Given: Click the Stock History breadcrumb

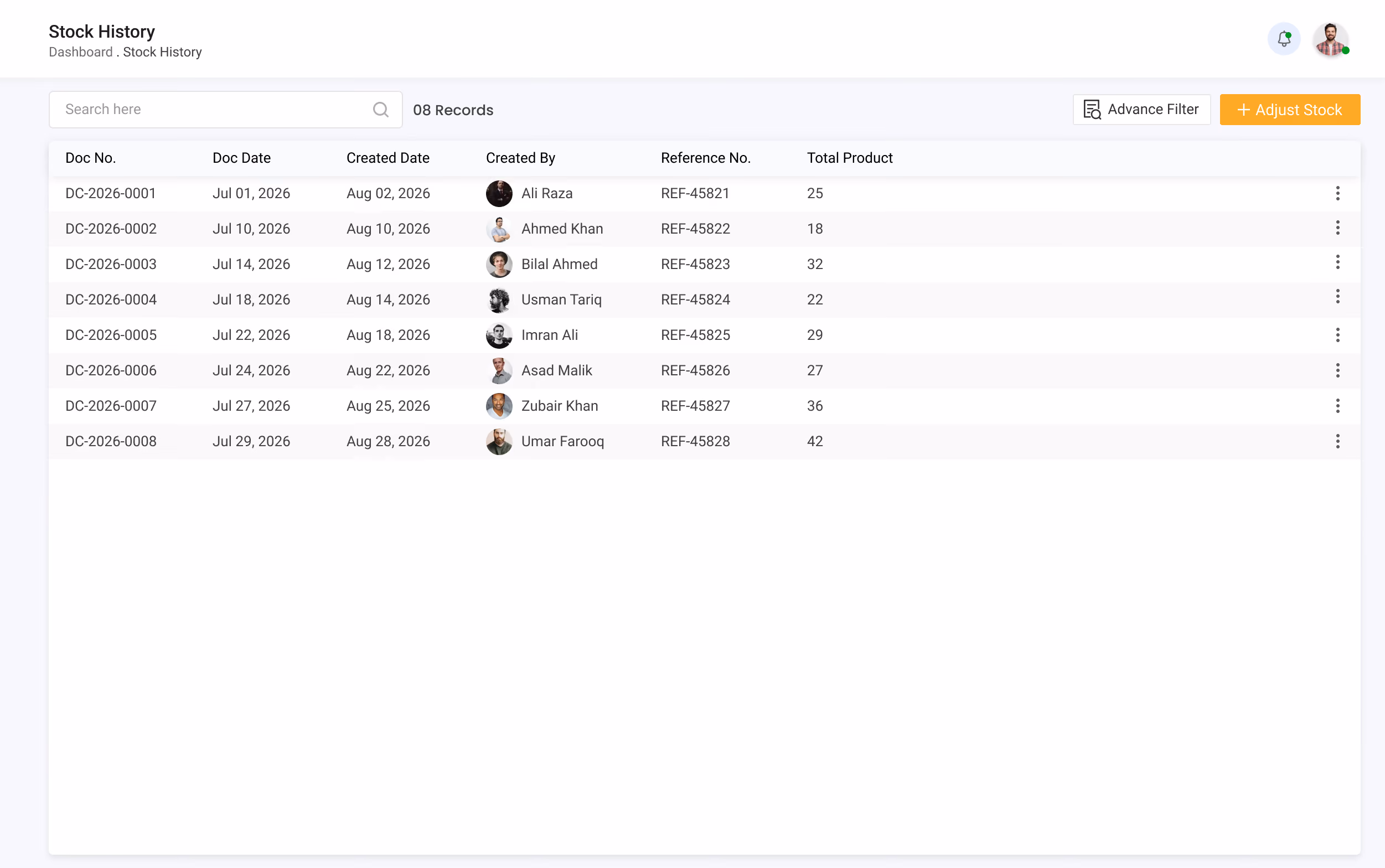Looking at the screenshot, I should [x=162, y=52].
